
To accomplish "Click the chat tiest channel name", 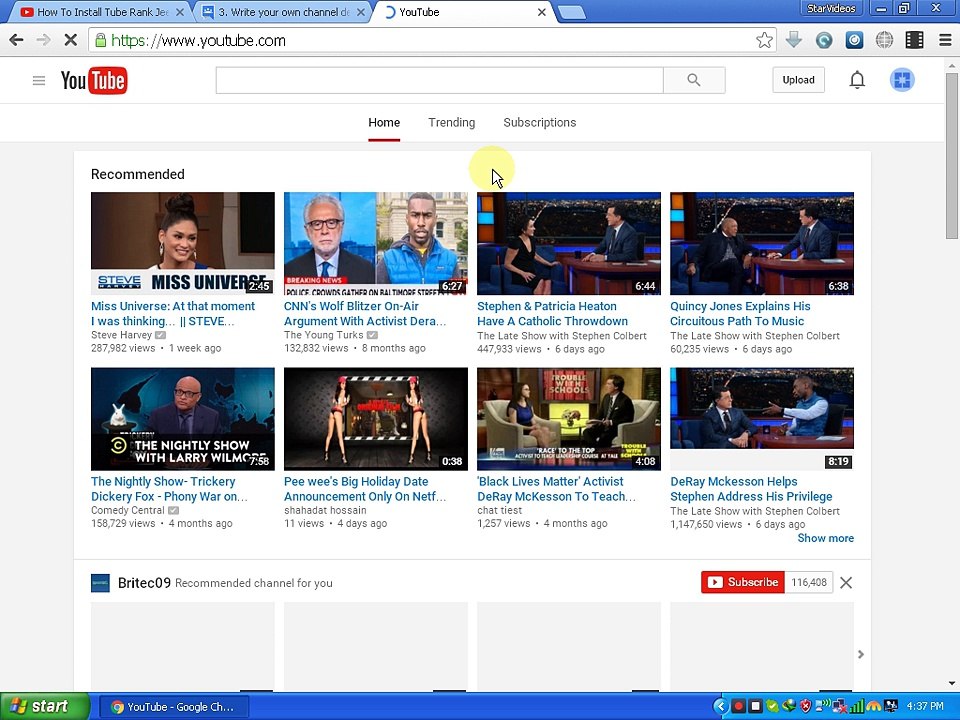I will tap(500, 510).
